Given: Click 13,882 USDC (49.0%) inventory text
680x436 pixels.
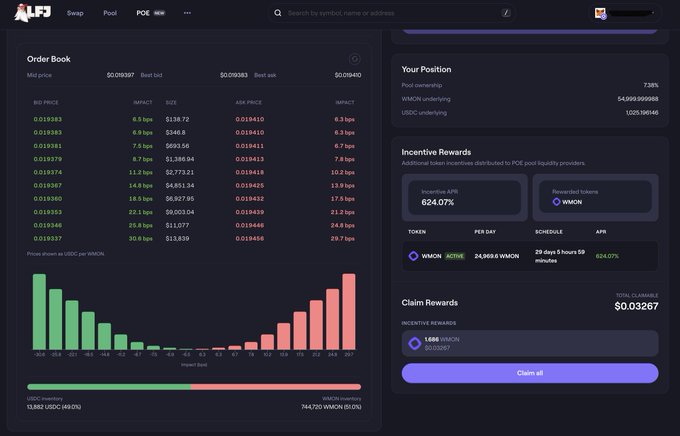Looking at the screenshot, I should (x=54, y=407).
